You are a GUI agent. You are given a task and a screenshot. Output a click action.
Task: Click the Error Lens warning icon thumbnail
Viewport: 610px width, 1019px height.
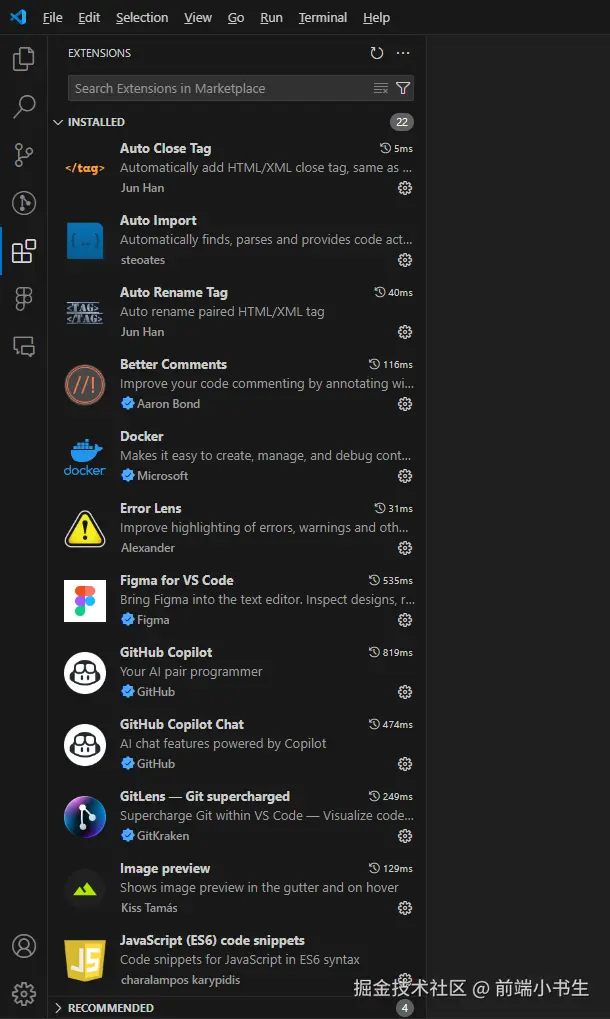pos(84,528)
